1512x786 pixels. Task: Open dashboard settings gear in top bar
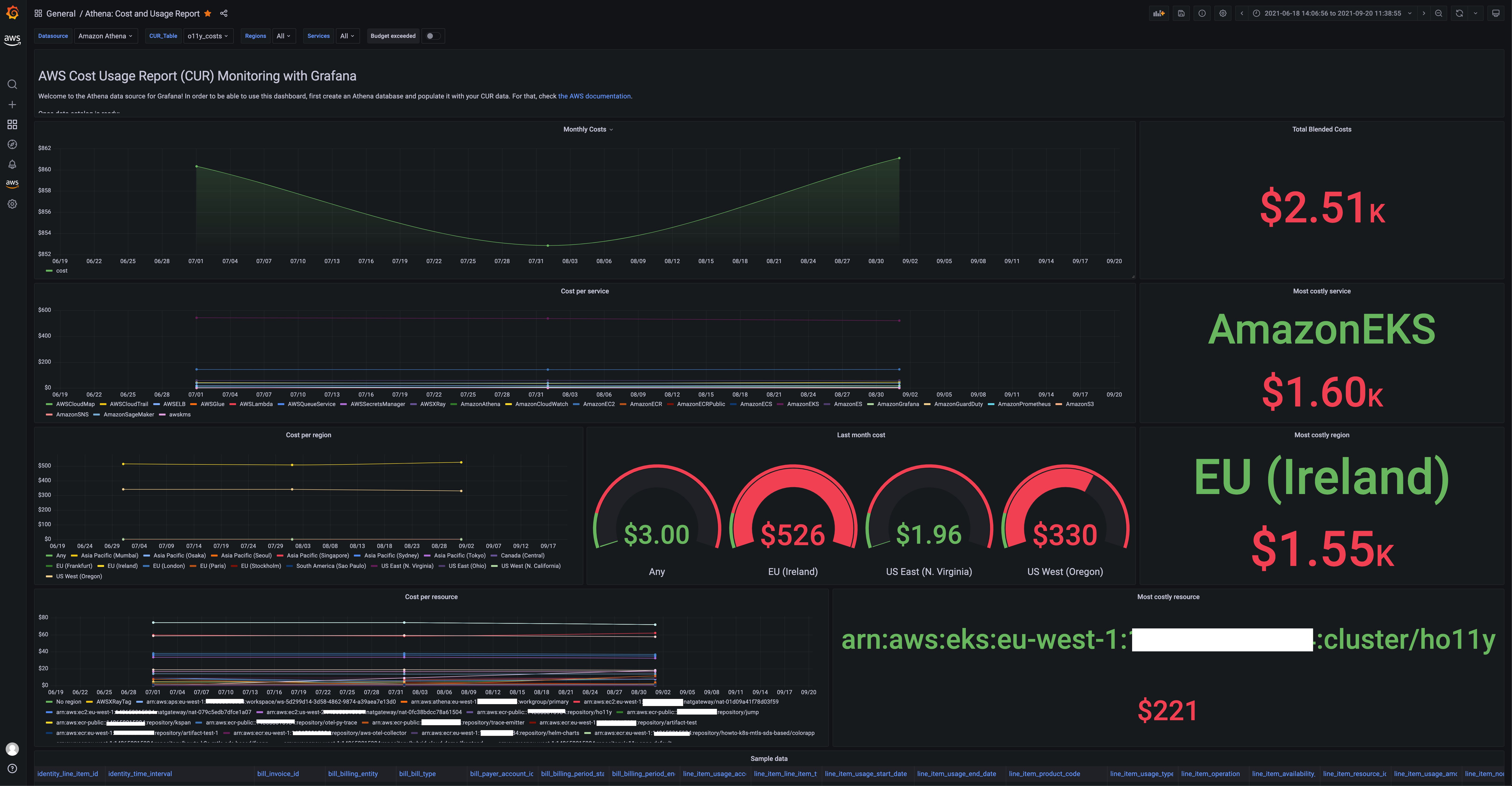(x=1223, y=13)
